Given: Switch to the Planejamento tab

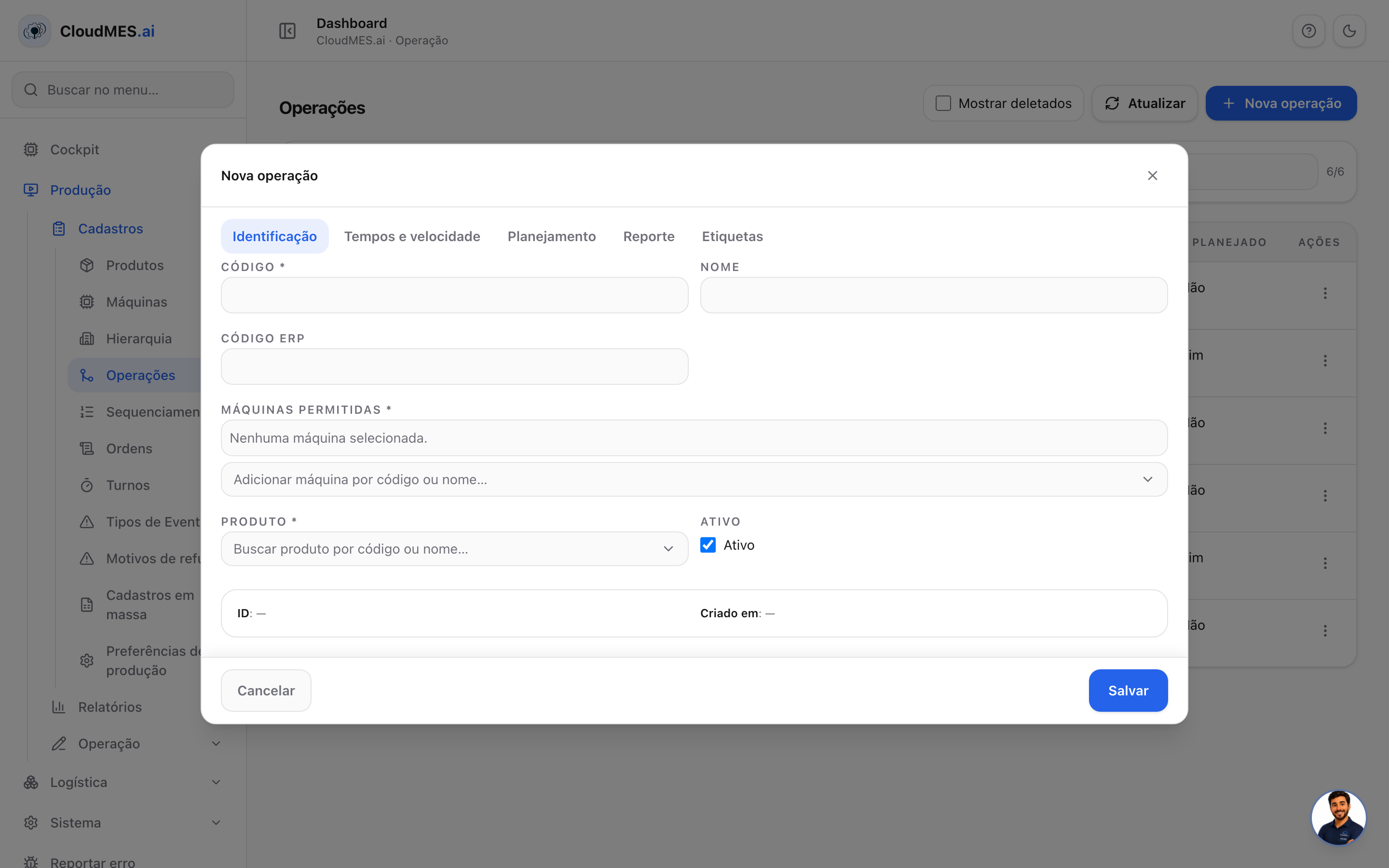Looking at the screenshot, I should point(552,236).
